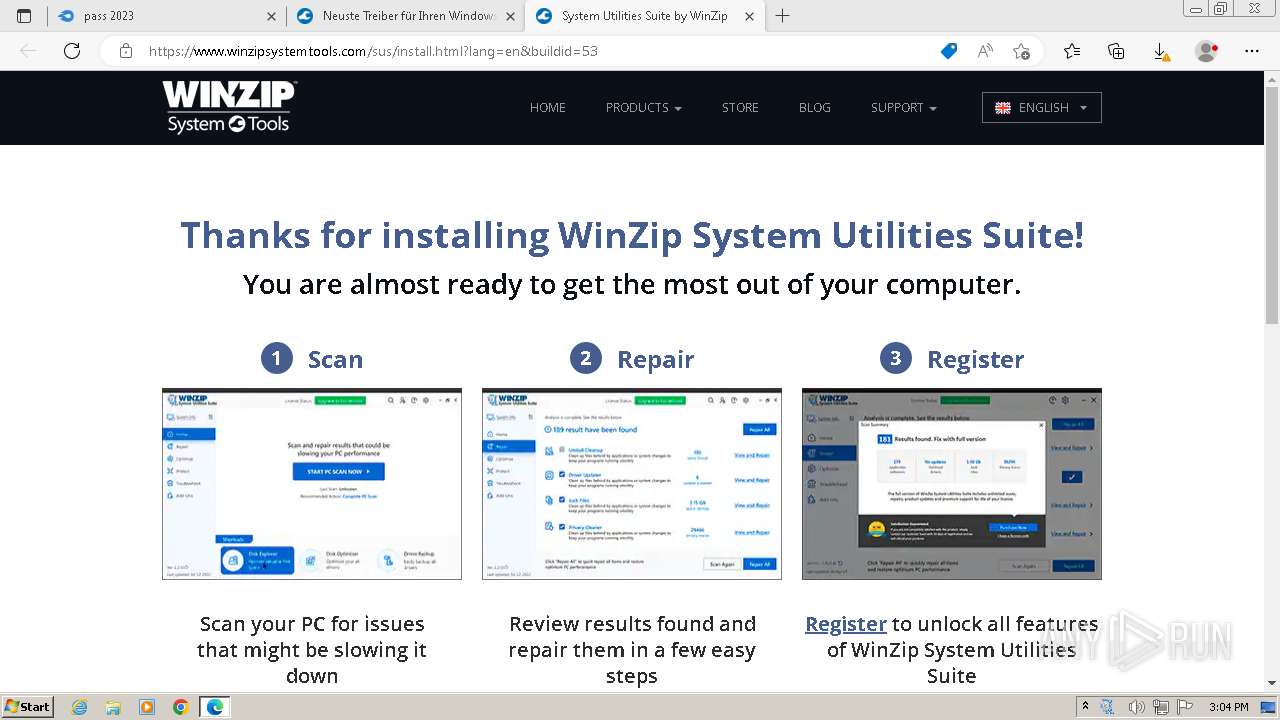
Task: Open the BLOG nav link
Action: click(x=815, y=107)
